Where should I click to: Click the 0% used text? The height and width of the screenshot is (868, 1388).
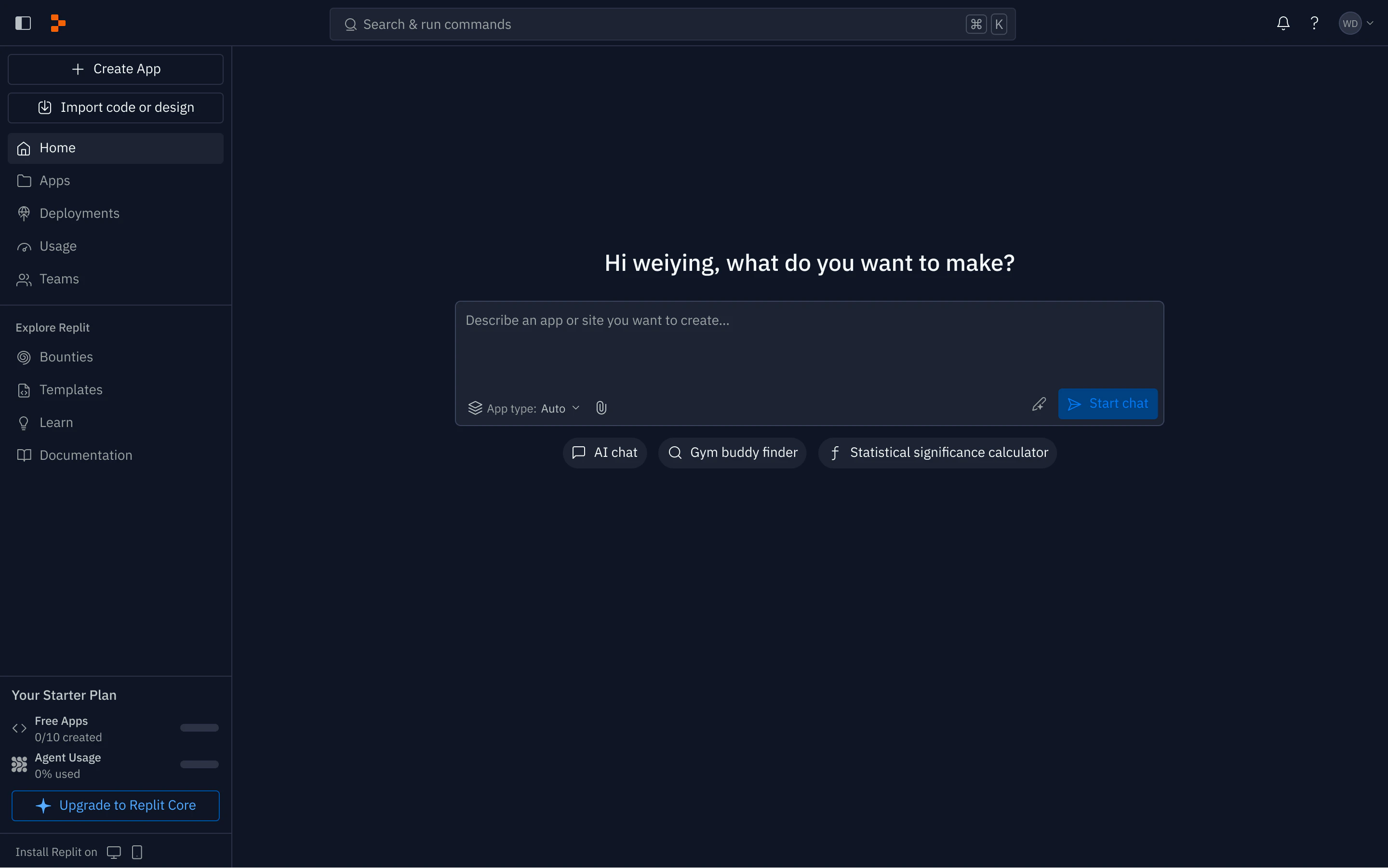(x=57, y=775)
